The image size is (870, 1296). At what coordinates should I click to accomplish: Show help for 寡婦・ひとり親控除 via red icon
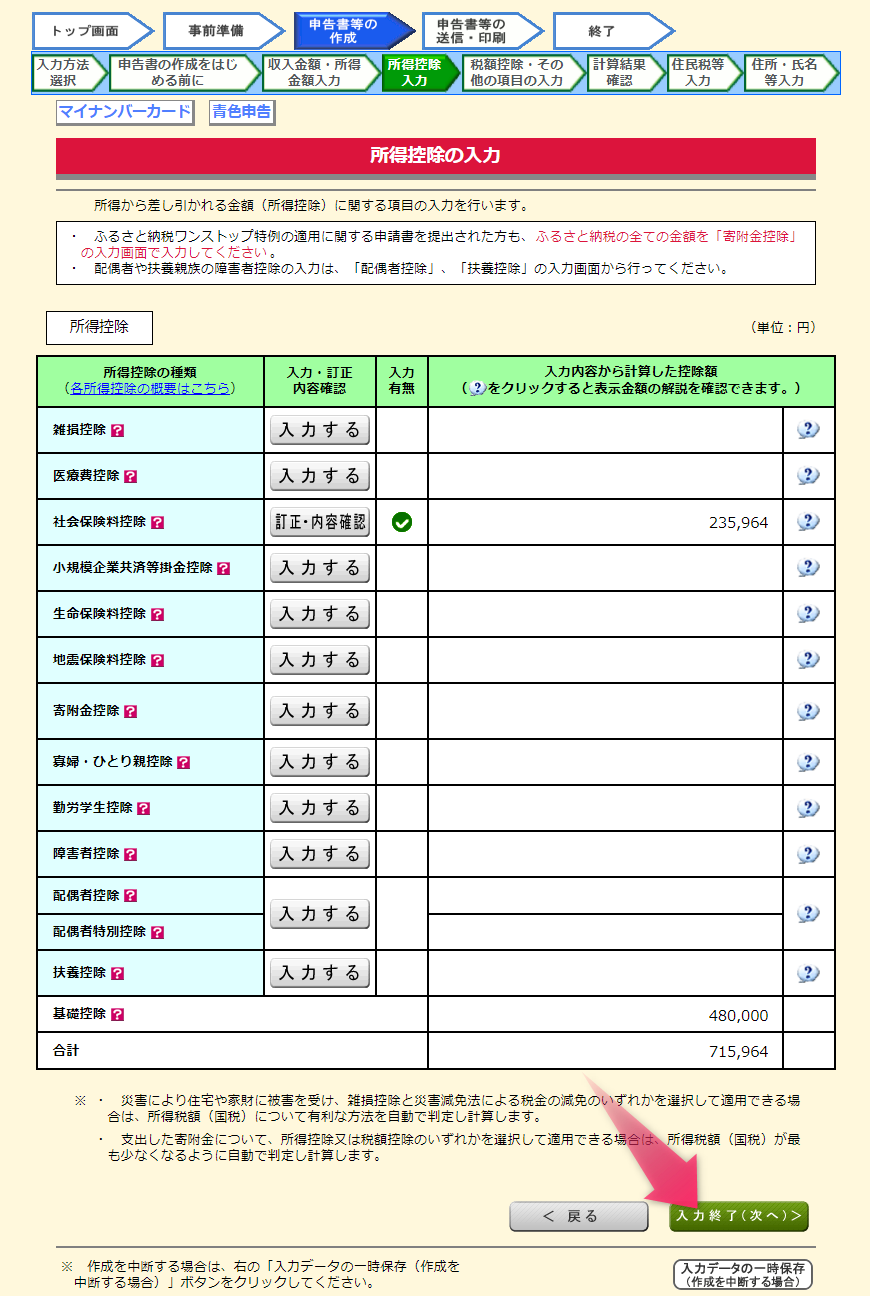coord(183,762)
